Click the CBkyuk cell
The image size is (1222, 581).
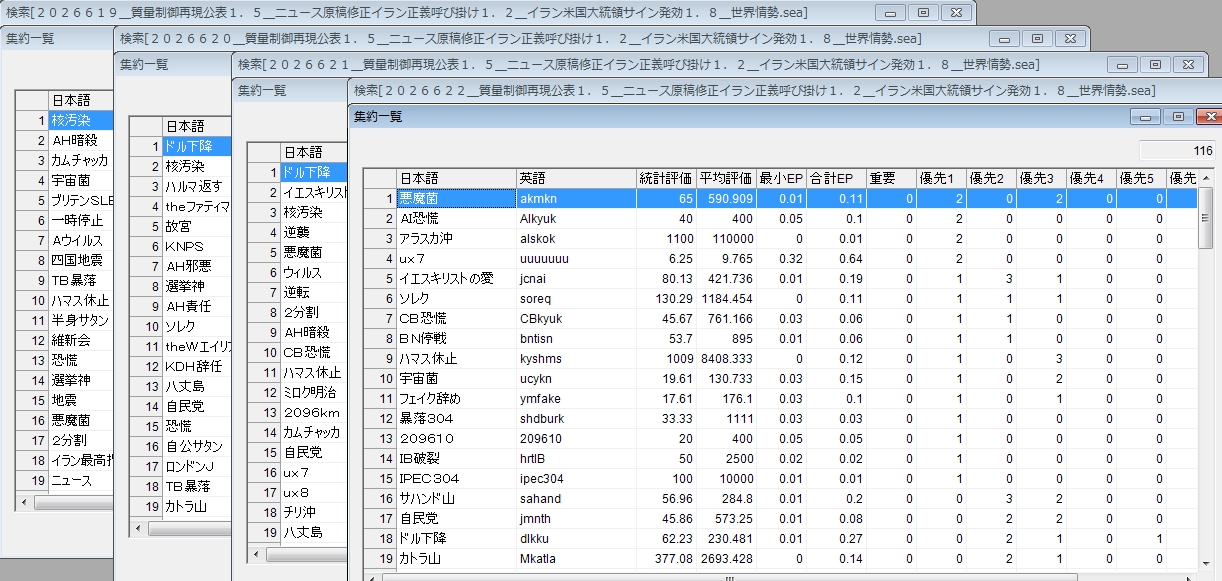click(575, 318)
